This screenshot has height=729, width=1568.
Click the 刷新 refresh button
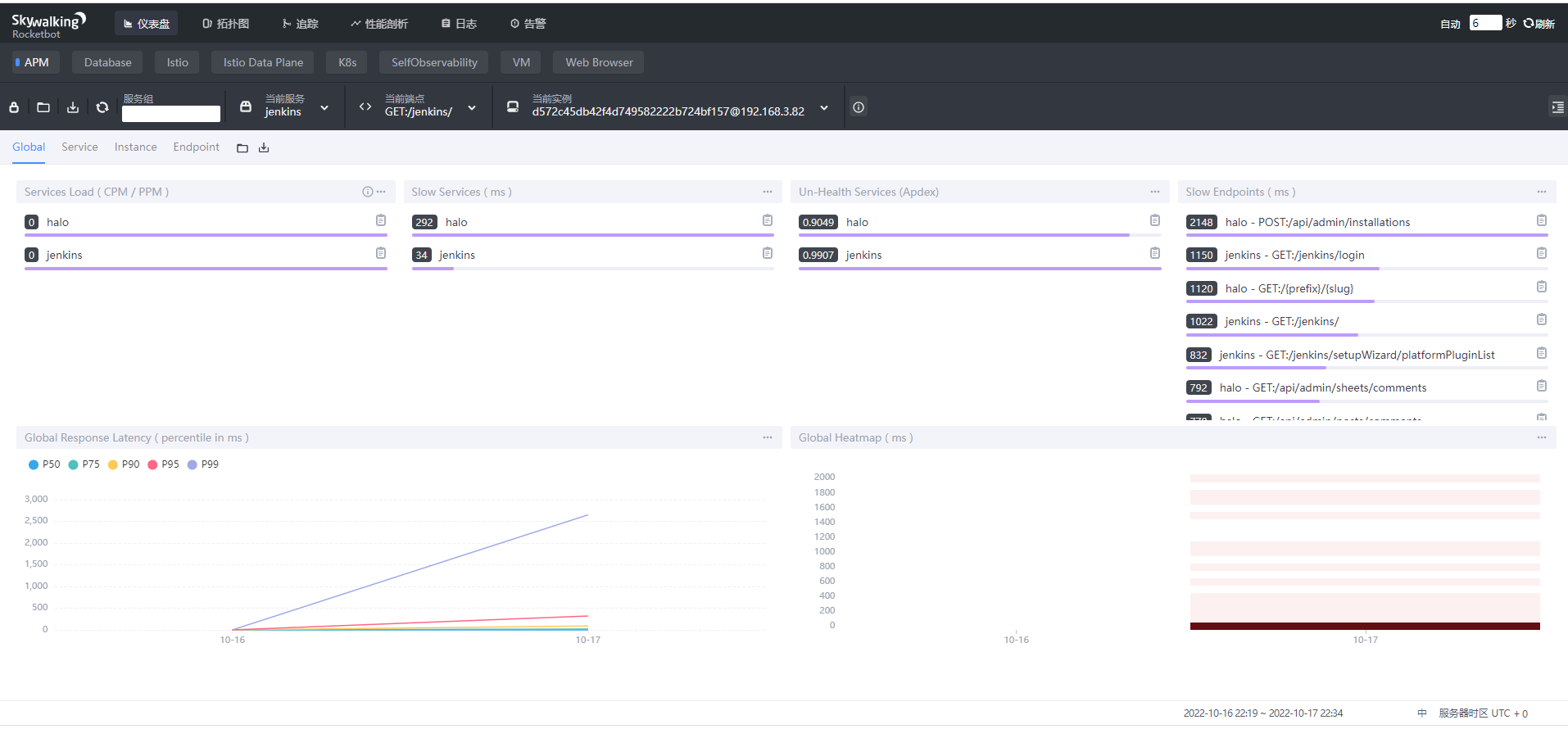(1539, 24)
